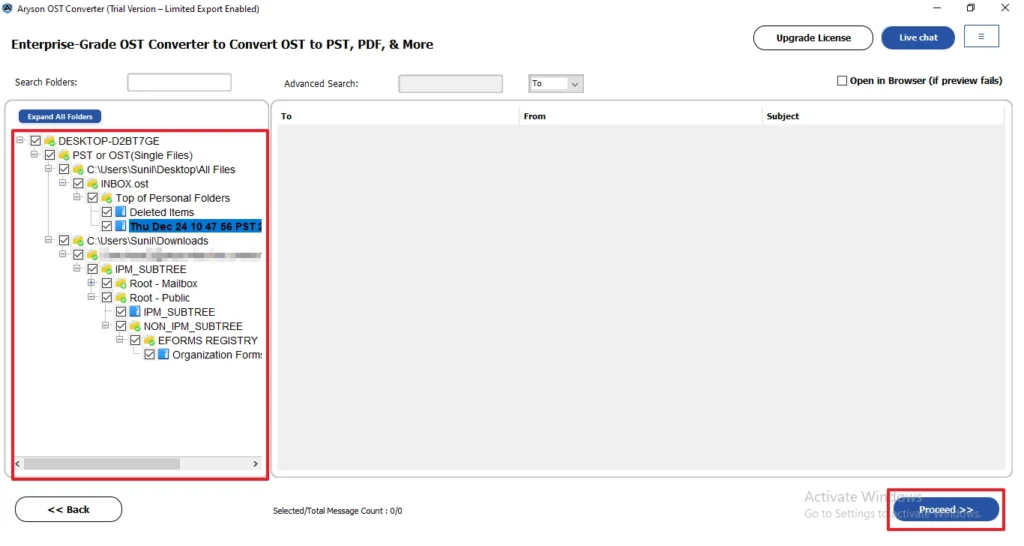Uncheck PST or OST(Single Files) checkbox

tap(50, 155)
